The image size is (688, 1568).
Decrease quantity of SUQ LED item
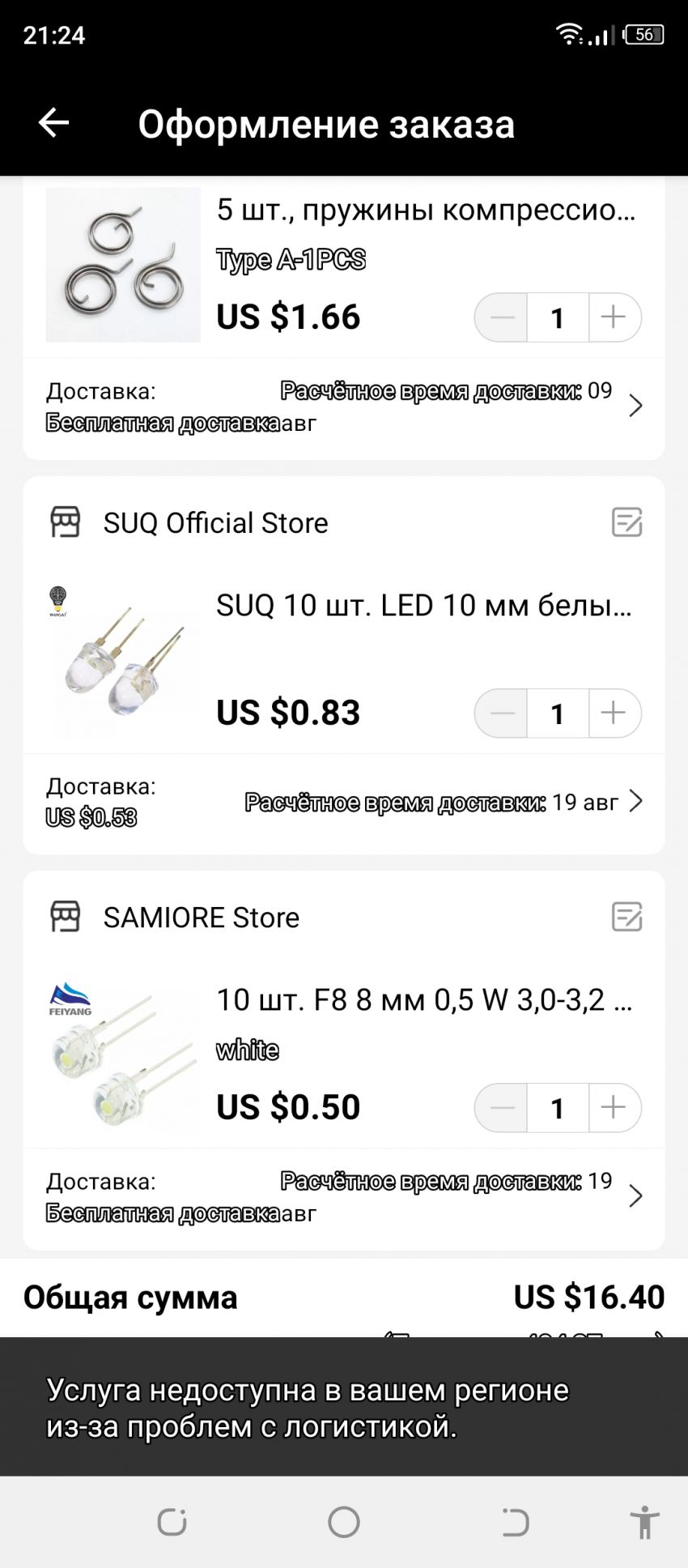[x=502, y=713]
